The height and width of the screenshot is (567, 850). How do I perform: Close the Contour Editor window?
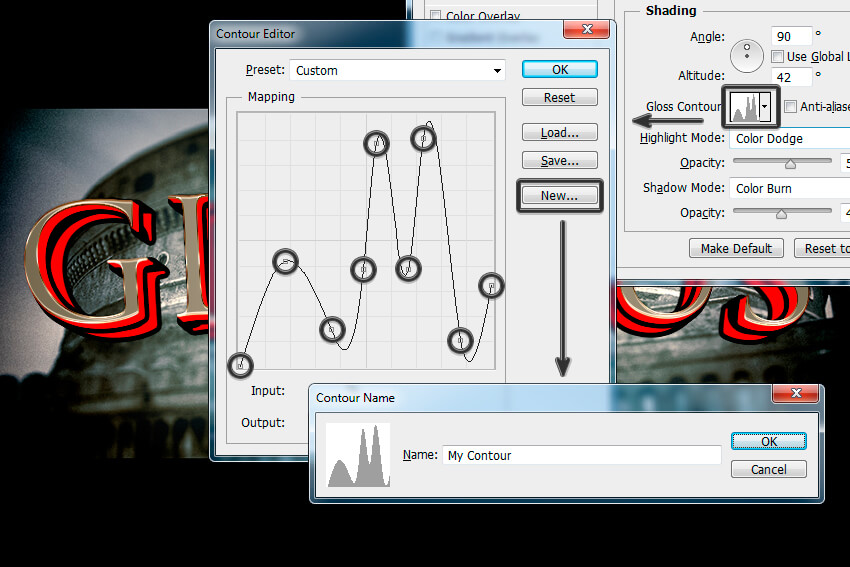587,29
